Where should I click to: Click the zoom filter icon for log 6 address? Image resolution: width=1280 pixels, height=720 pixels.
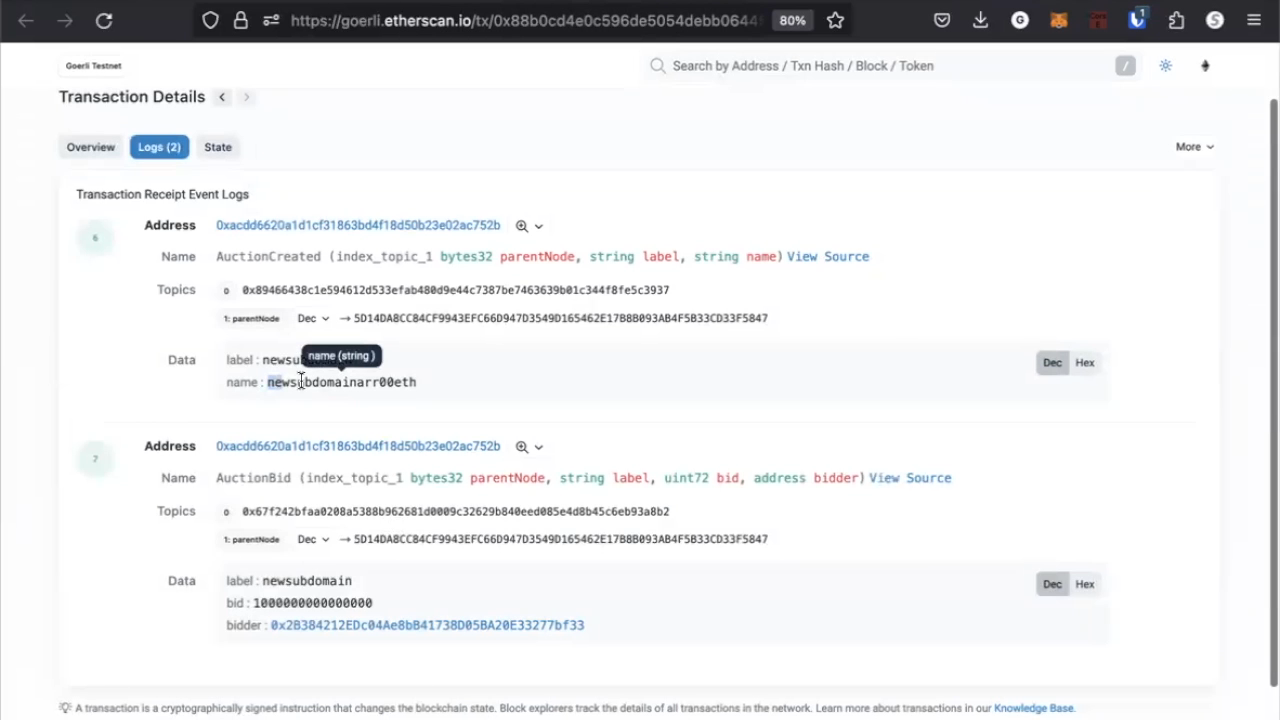[521, 226]
